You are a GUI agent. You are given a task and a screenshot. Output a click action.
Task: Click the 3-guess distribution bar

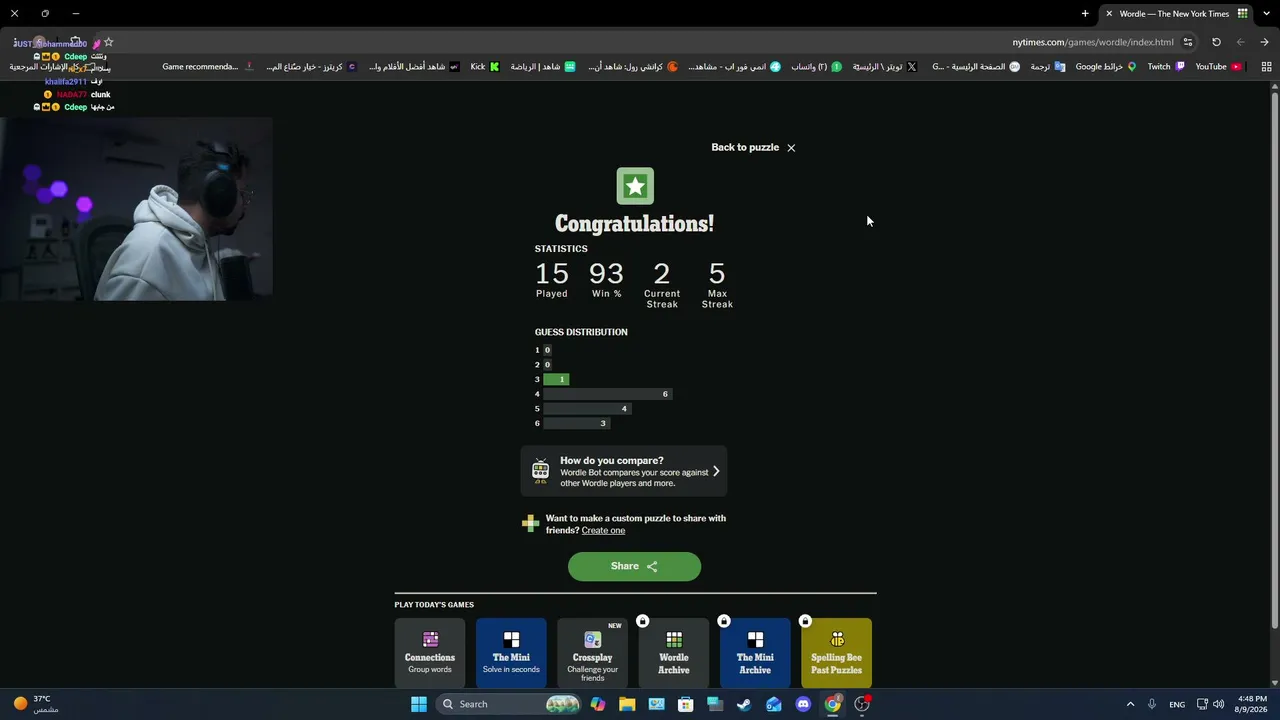point(556,379)
